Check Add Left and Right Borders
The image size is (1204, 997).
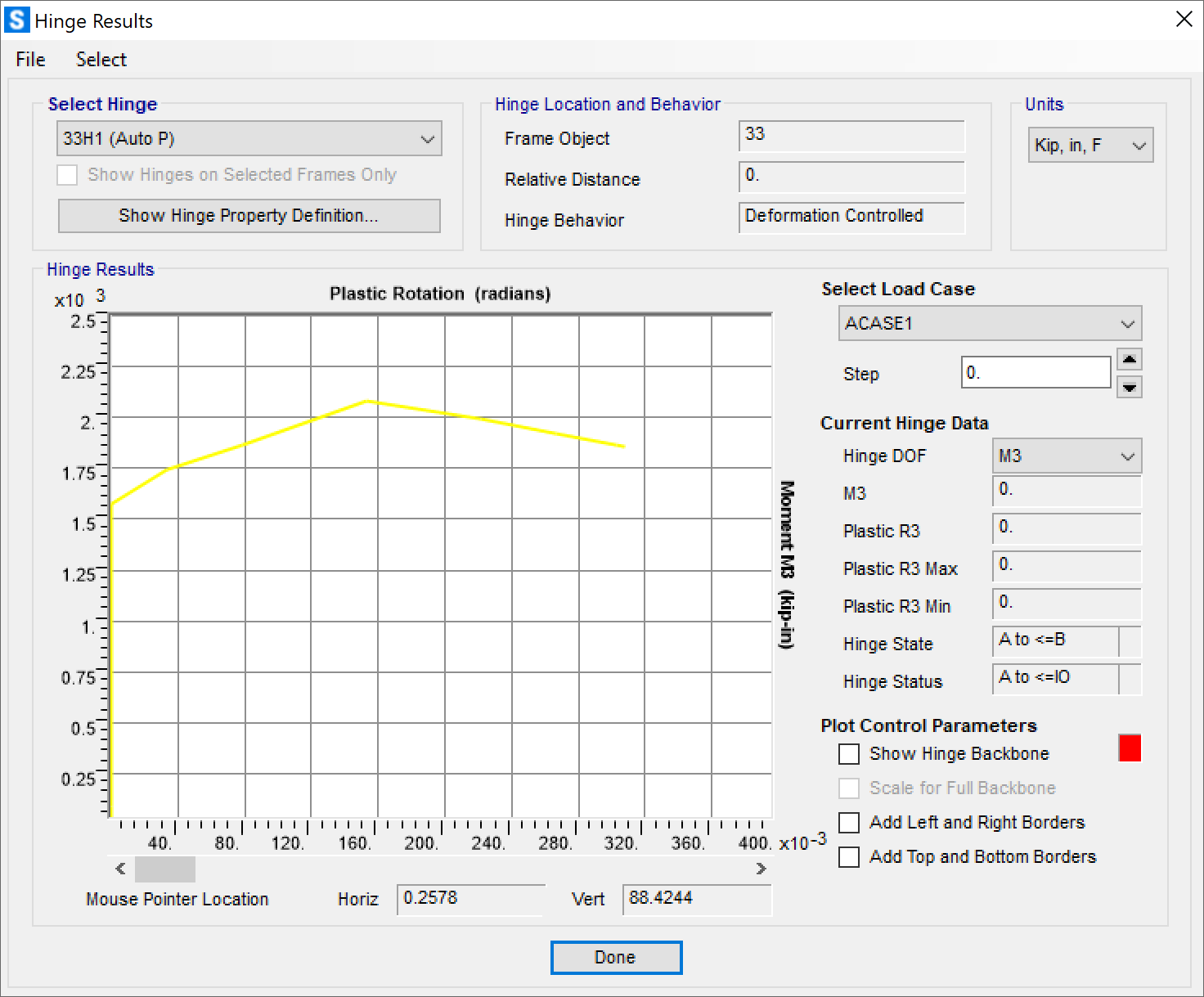(849, 823)
